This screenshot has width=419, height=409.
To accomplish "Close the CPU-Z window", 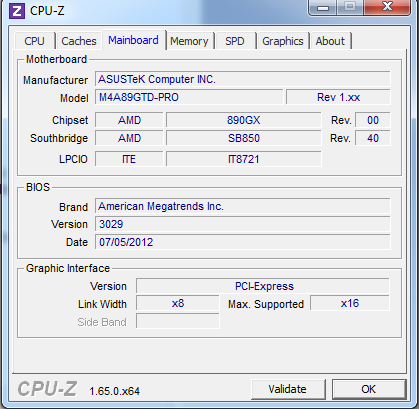I will point(387,7).
